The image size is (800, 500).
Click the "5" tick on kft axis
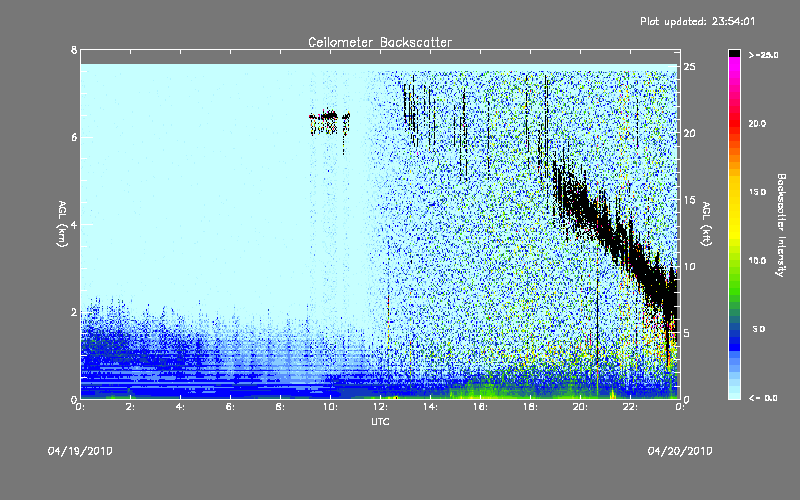tap(687, 333)
